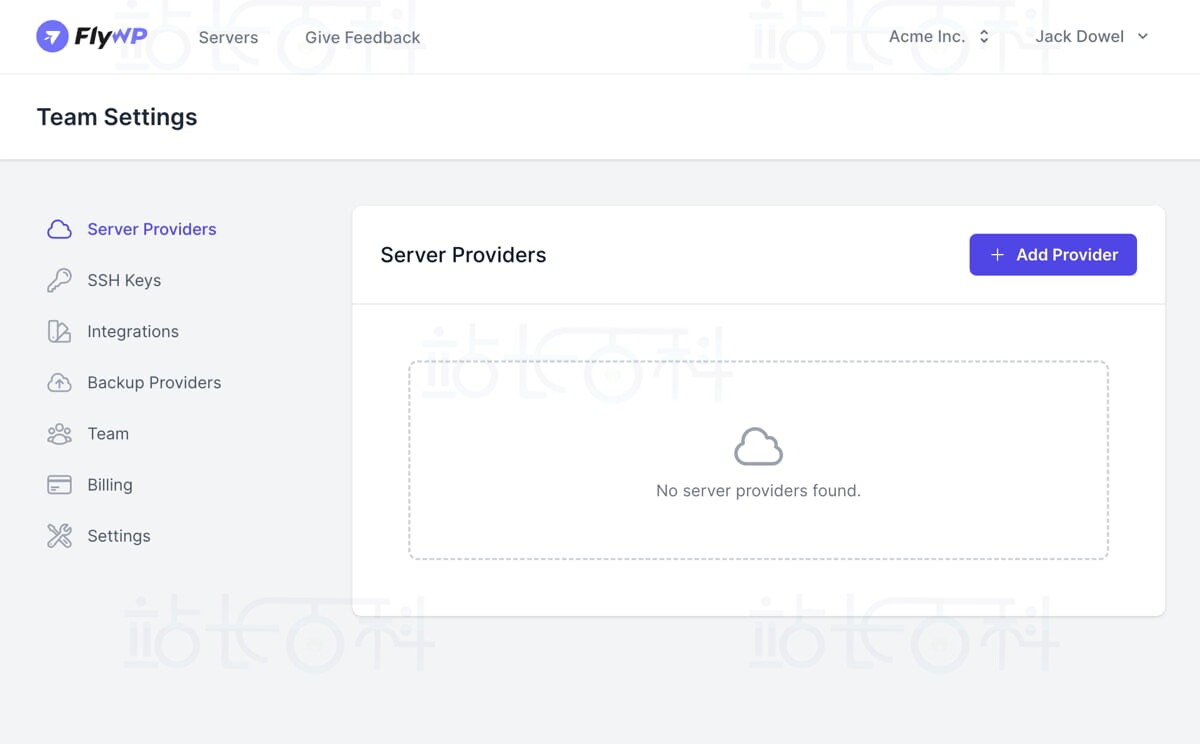Click the Billing credit card icon

point(59,484)
